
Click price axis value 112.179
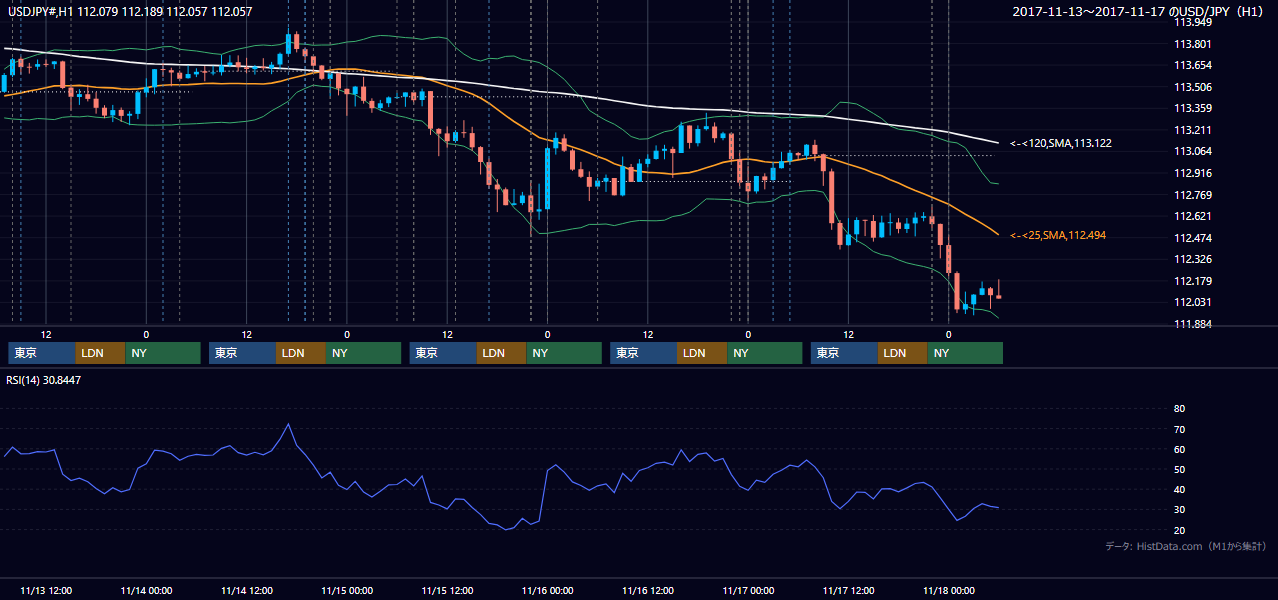1193,281
